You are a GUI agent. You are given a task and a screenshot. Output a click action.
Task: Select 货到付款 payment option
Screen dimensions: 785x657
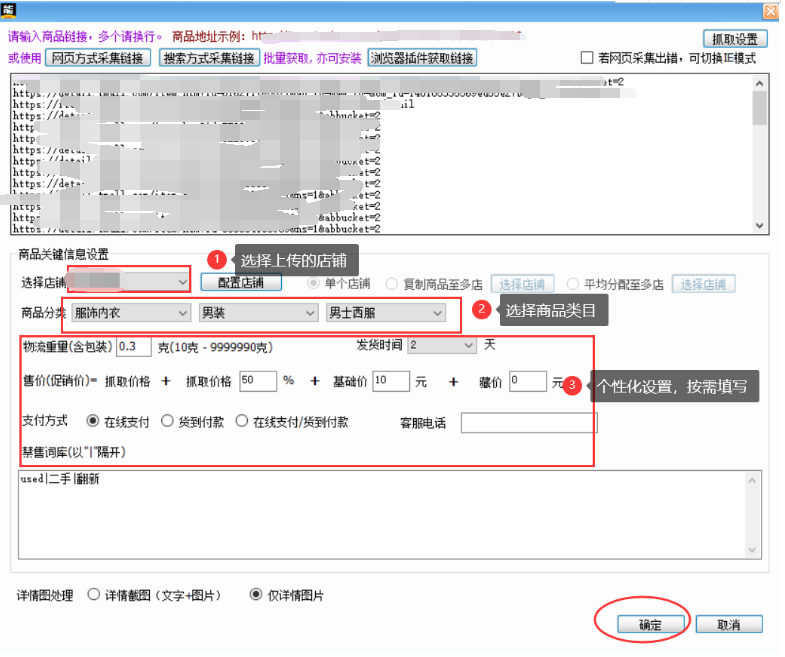(167, 421)
